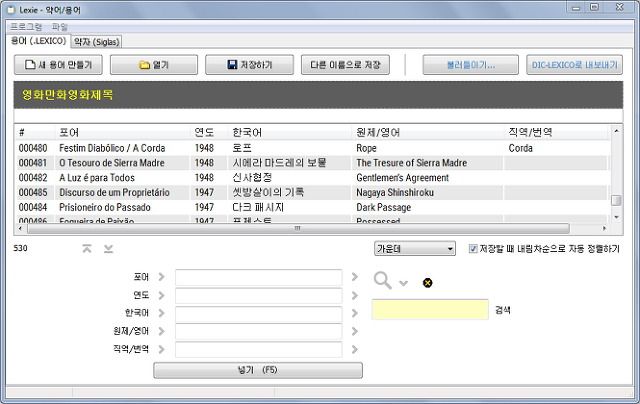Click the 영화만화영화제목 title banner
This screenshot has height=404, width=640.
point(318,95)
